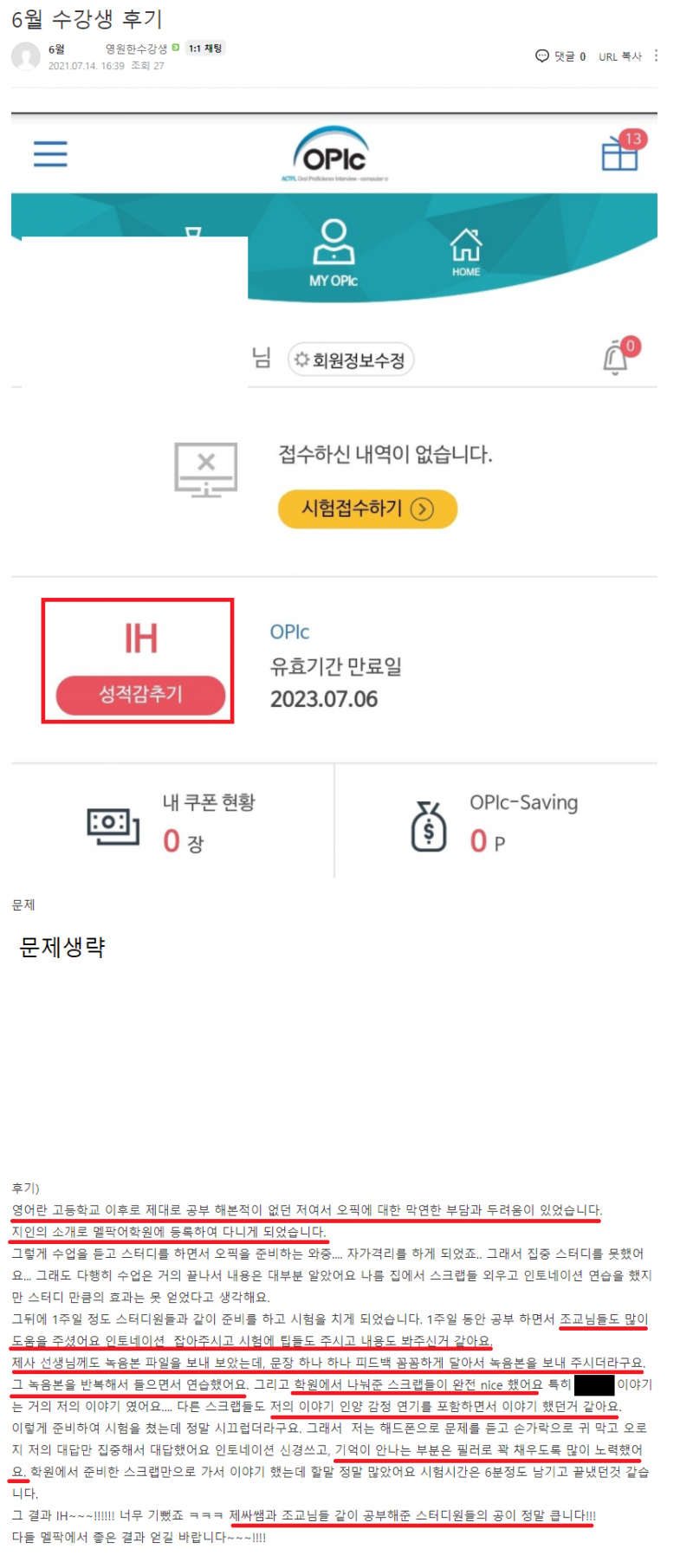Screen dimensions: 693x1568
Task: Copy link with URL 복사
Action: (620, 57)
